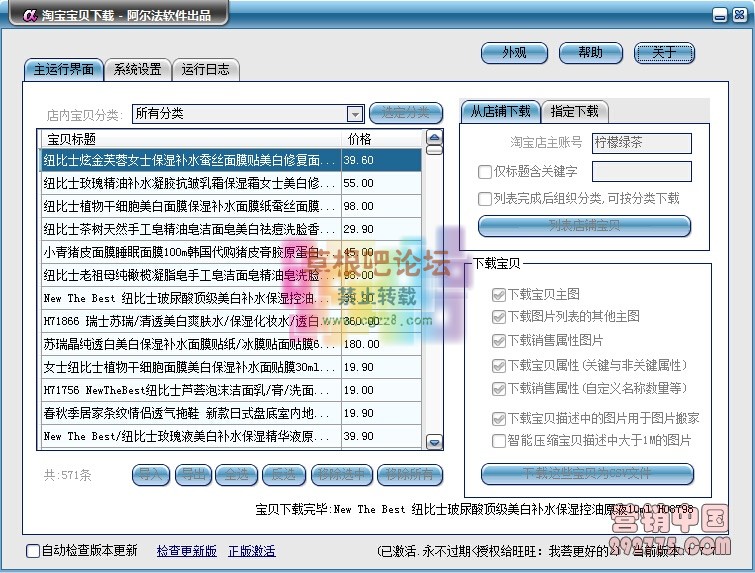The height and width of the screenshot is (573, 755).
Task: Switch to the 主运行界面 tab
Action: [64, 70]
